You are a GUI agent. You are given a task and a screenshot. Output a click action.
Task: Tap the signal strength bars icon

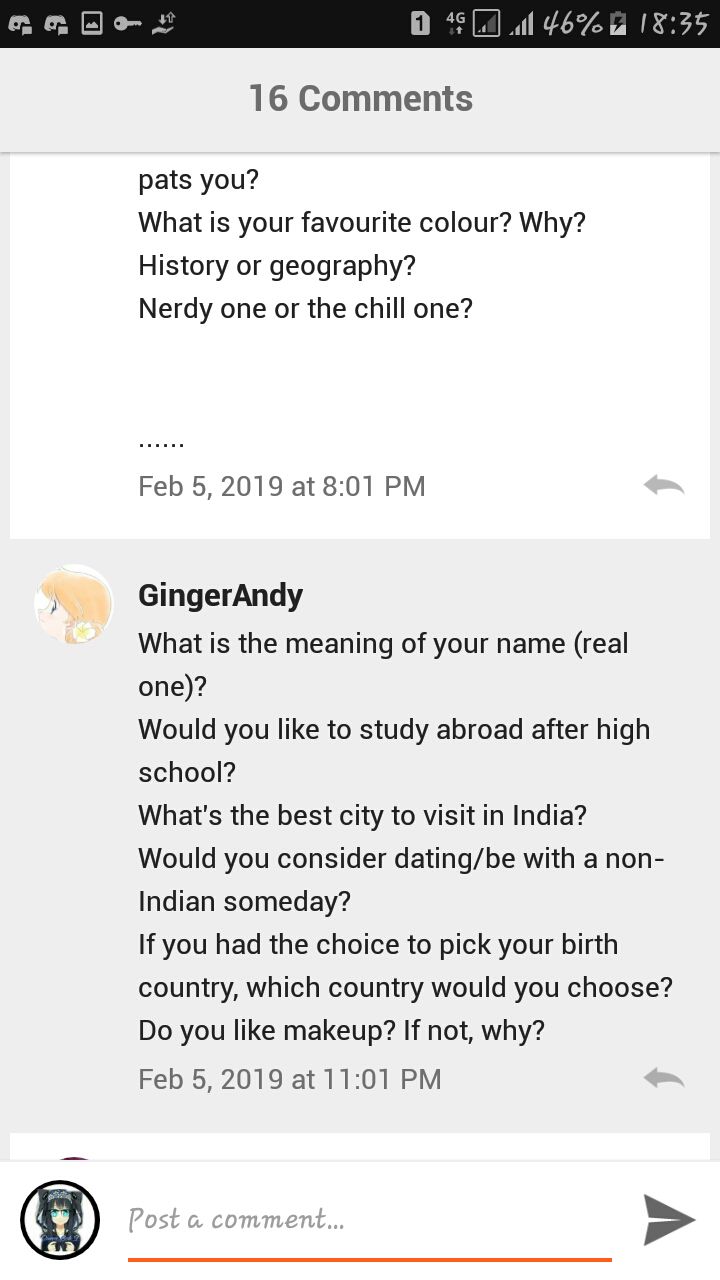(521, 23)
